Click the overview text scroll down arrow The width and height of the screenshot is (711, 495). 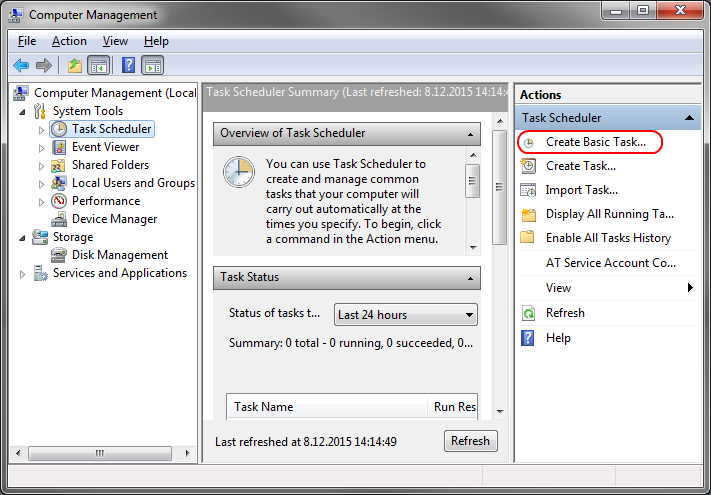tap(473, 248)
